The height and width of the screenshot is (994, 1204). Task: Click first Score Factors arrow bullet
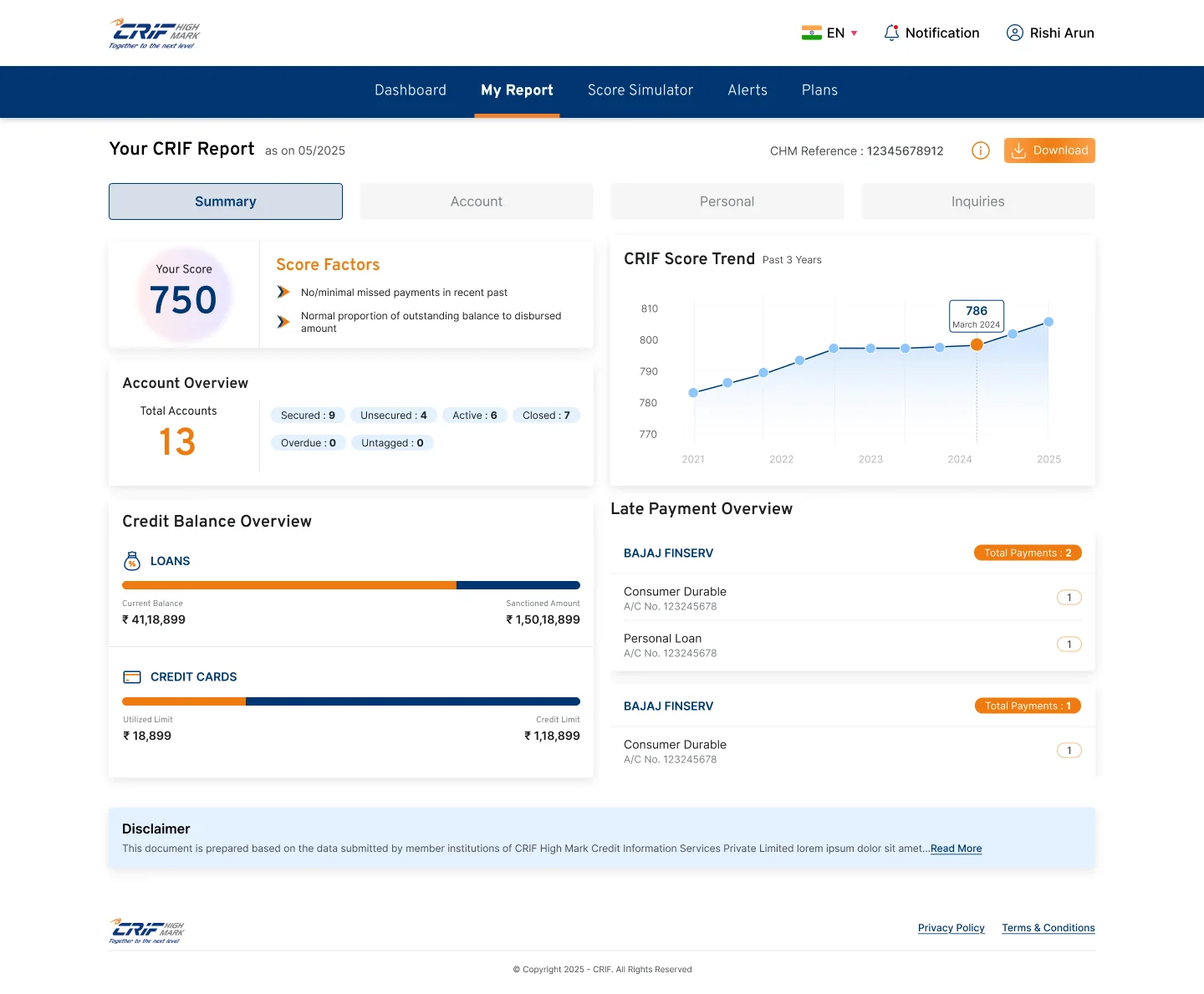283,292
